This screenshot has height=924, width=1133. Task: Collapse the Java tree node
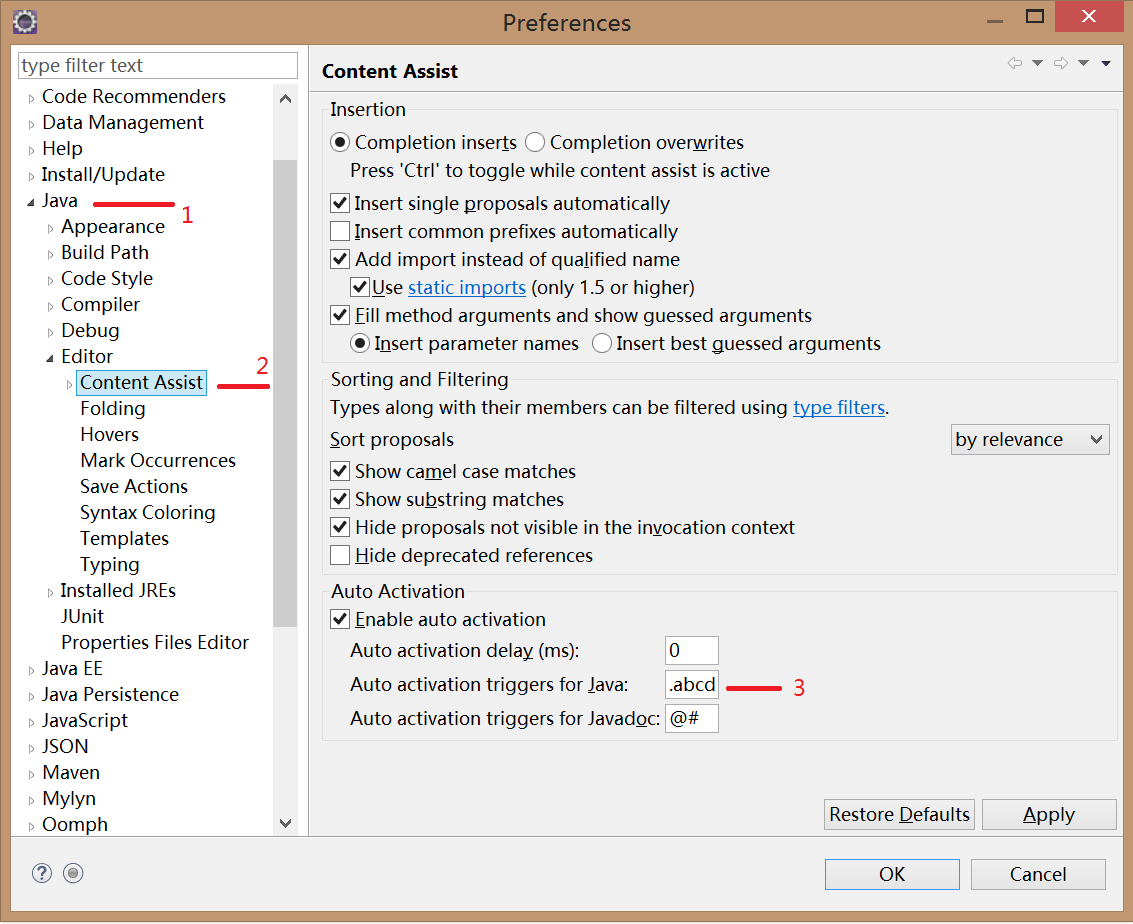click(x=31, y=202)
